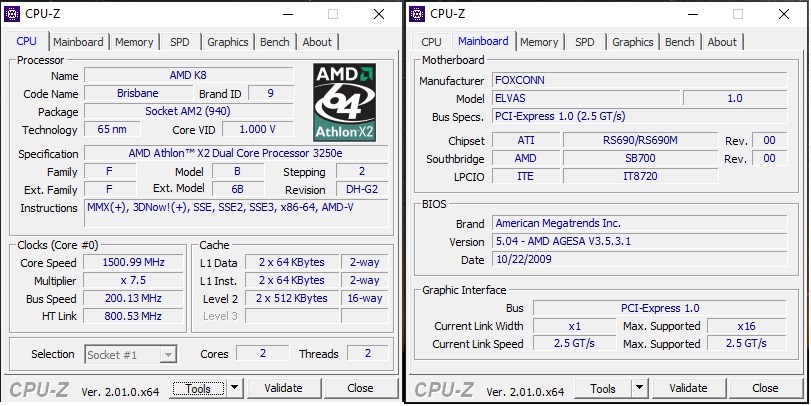Close the left CPU-Z window with X

(x=379, y=14)
